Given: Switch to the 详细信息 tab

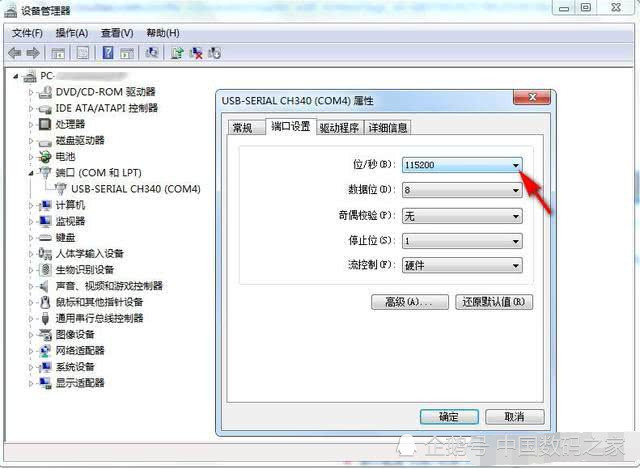Looking at the screenshot, I should coord(387,127).
